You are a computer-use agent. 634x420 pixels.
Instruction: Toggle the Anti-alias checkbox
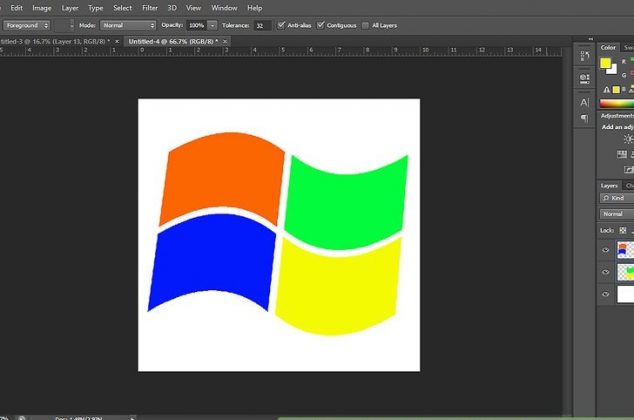[x=281, y=24]
